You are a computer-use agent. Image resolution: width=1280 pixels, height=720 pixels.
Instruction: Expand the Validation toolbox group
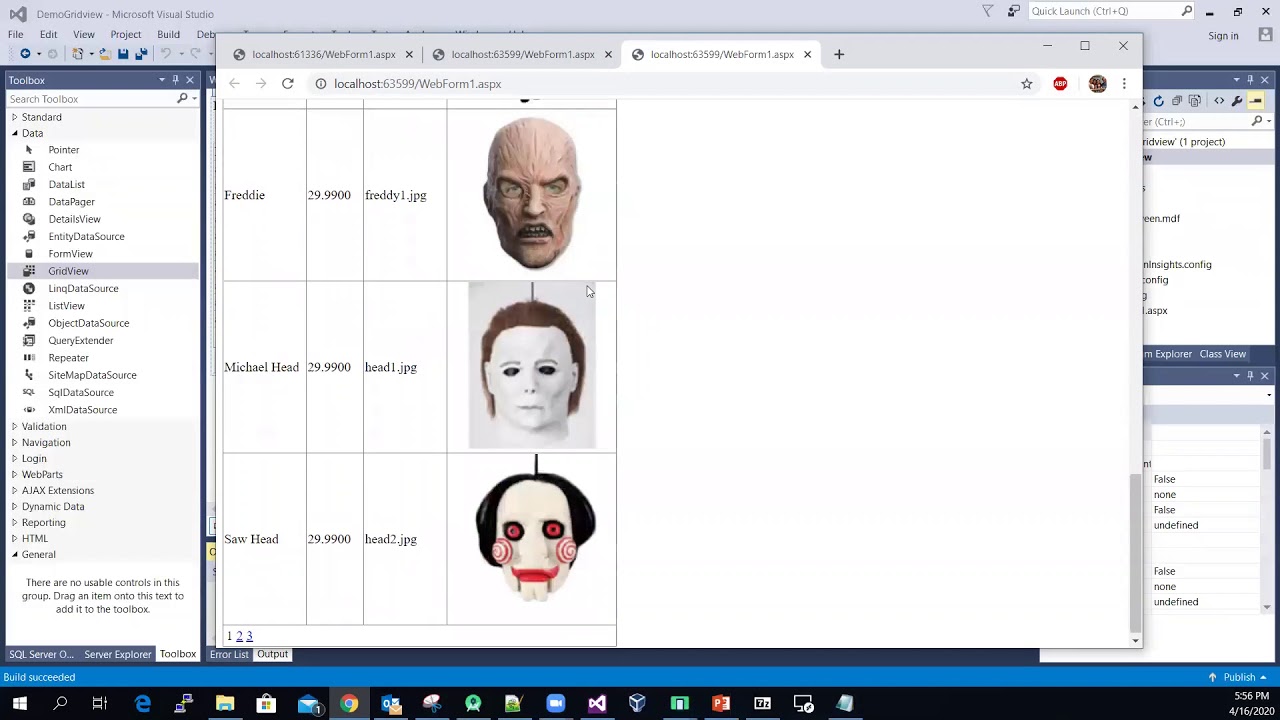14,426
